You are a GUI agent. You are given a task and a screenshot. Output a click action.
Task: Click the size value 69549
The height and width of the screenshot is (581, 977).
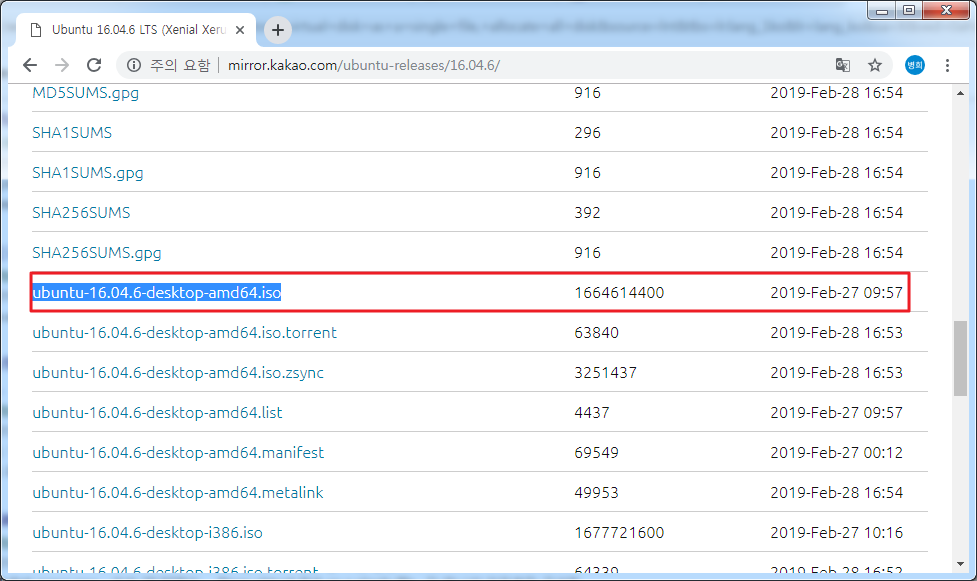(x=596, y=453)
